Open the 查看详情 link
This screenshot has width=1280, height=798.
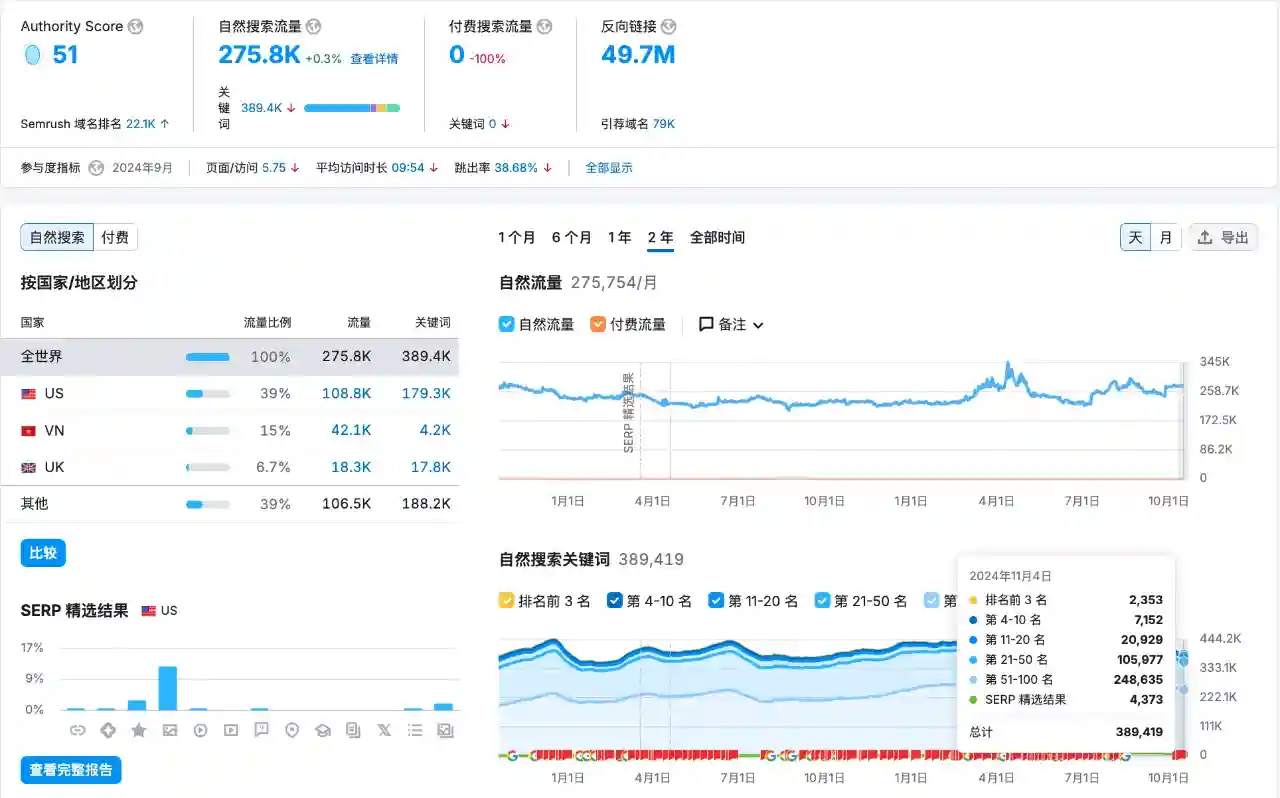[374, 59]
